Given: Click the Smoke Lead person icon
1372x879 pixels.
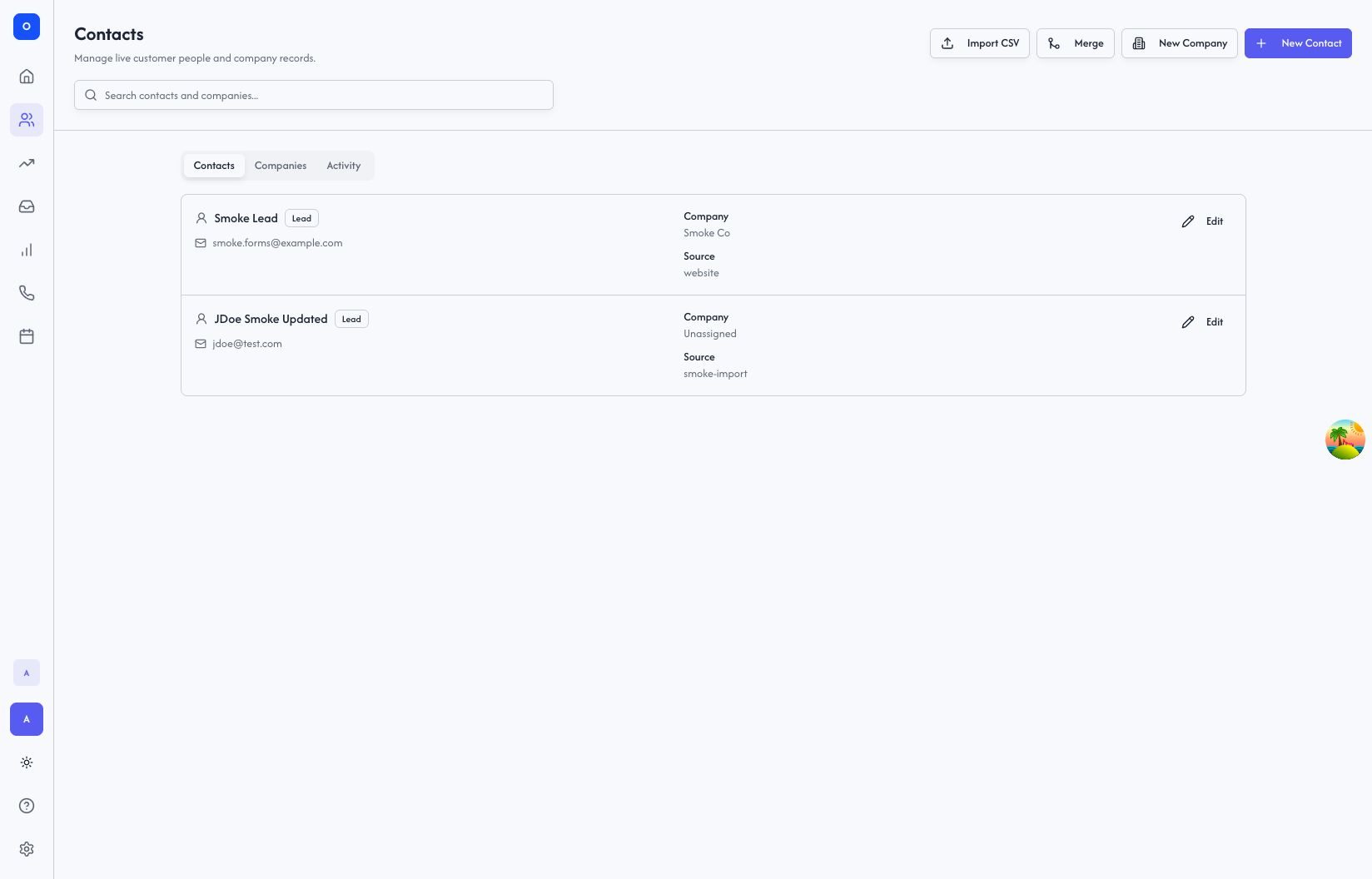Looking at the screenshot, I should 201,218.
